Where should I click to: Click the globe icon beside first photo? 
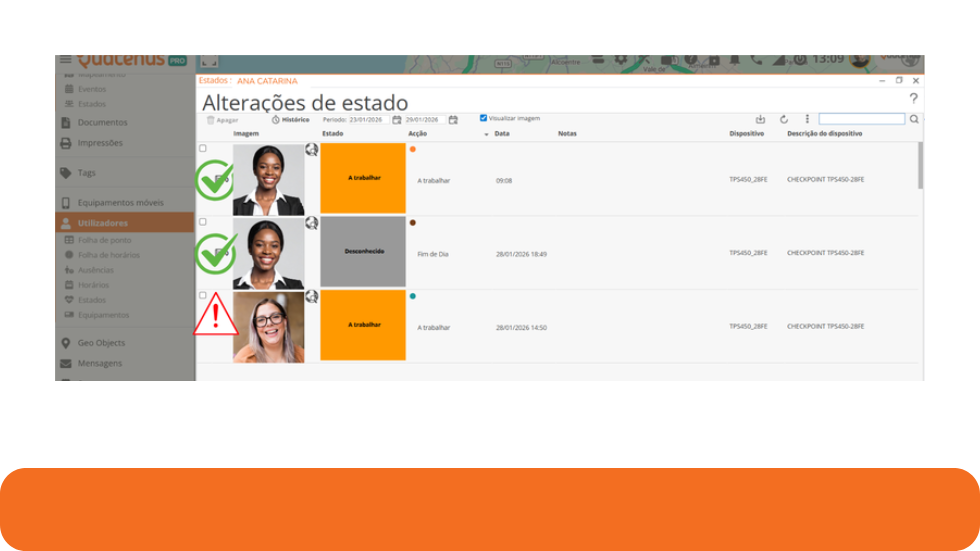pos(312,150)
